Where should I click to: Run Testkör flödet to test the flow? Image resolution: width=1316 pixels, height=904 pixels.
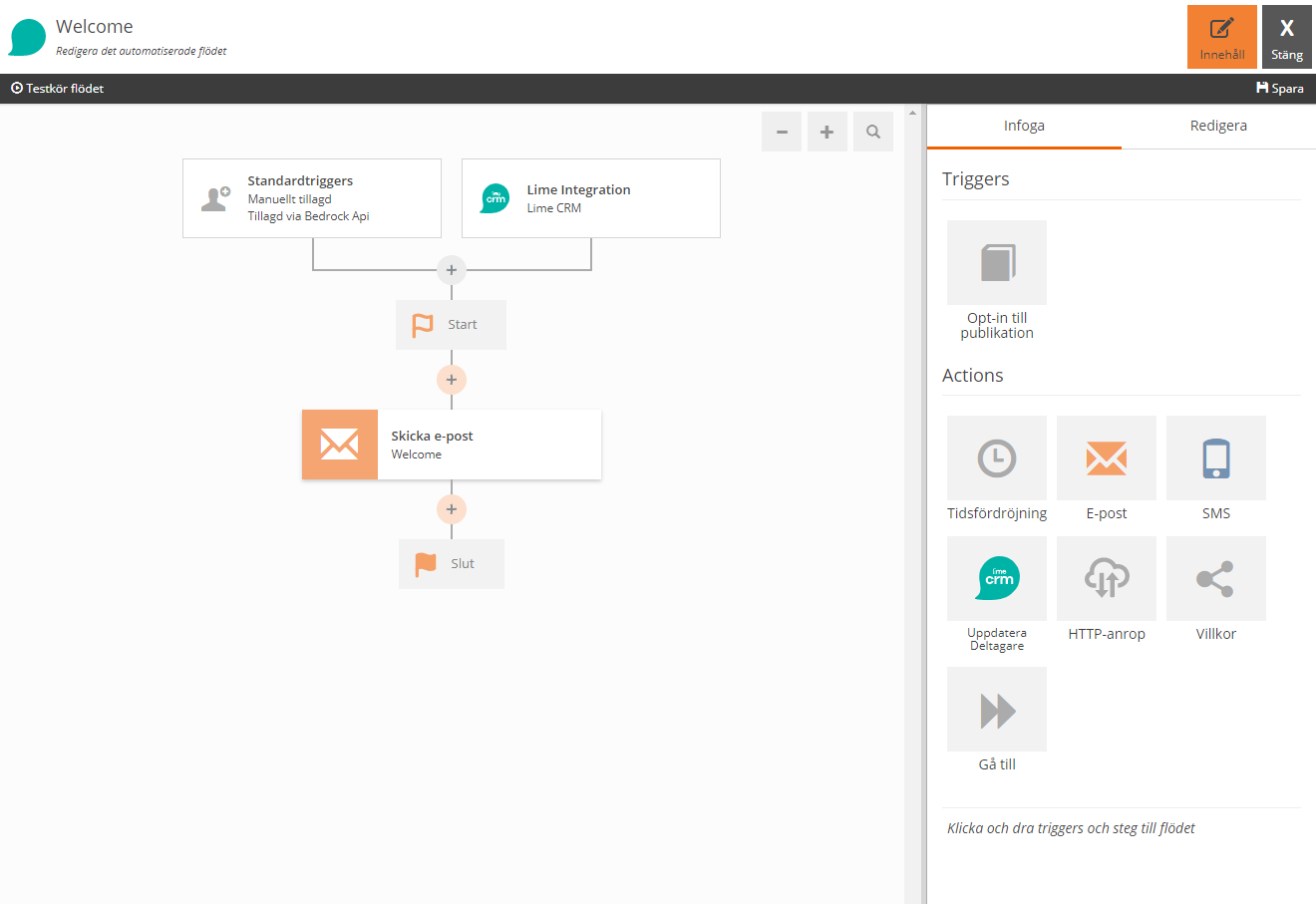pyautogui.click(x=56, y=88)
